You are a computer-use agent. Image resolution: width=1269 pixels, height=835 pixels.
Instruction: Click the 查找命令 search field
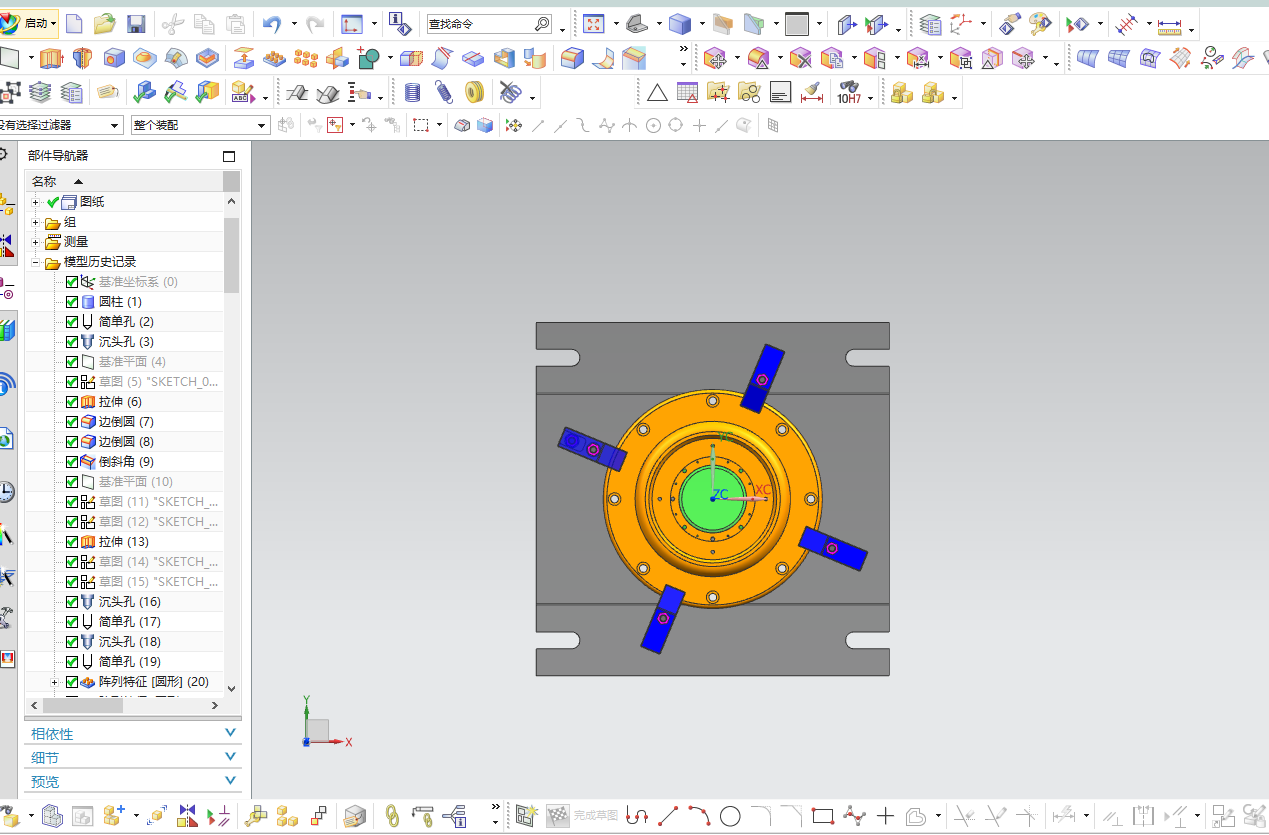click(490, 24)
